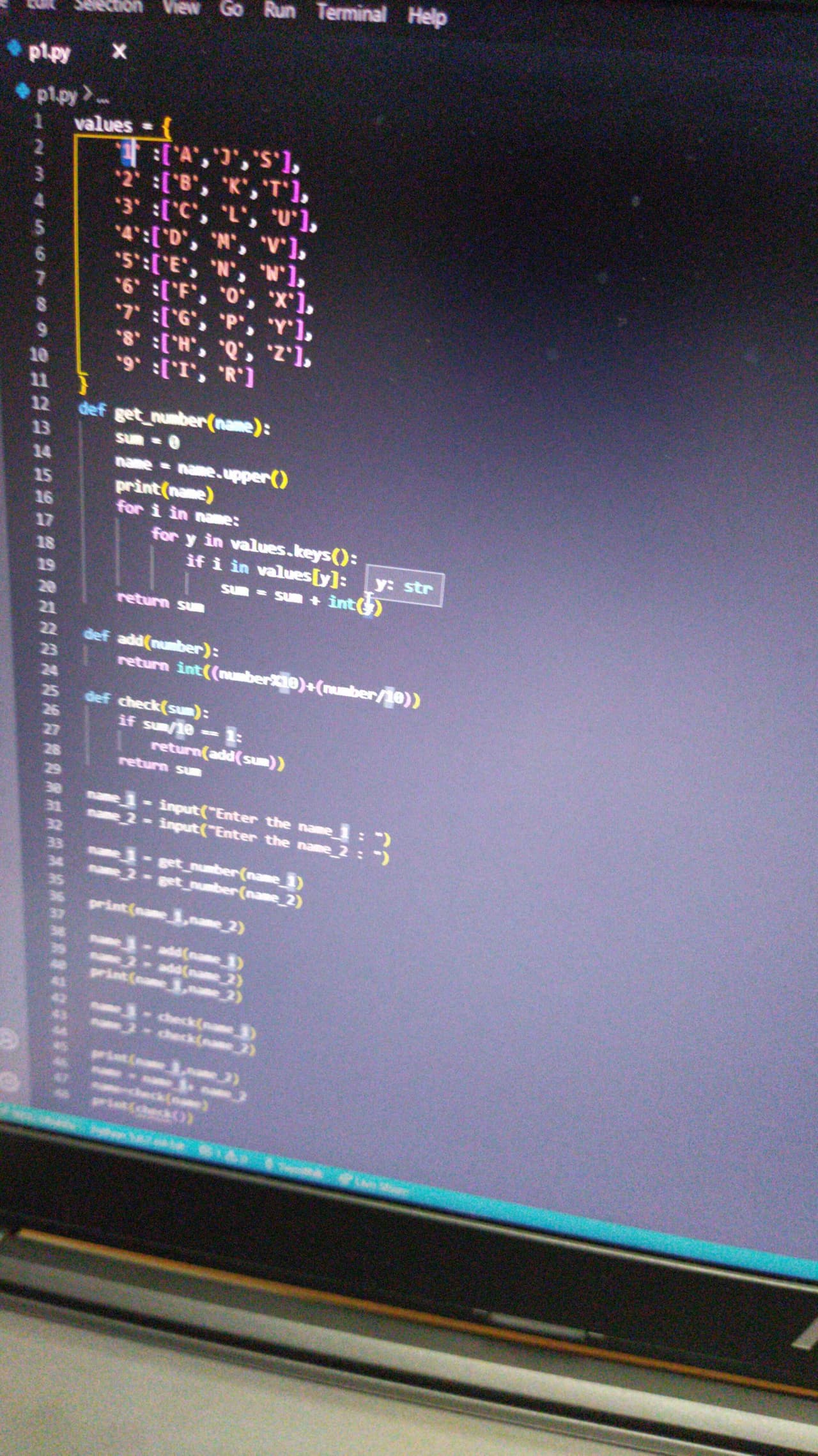
Task: Click the 'if i in values[y]:' line
Action: [266, 570]
